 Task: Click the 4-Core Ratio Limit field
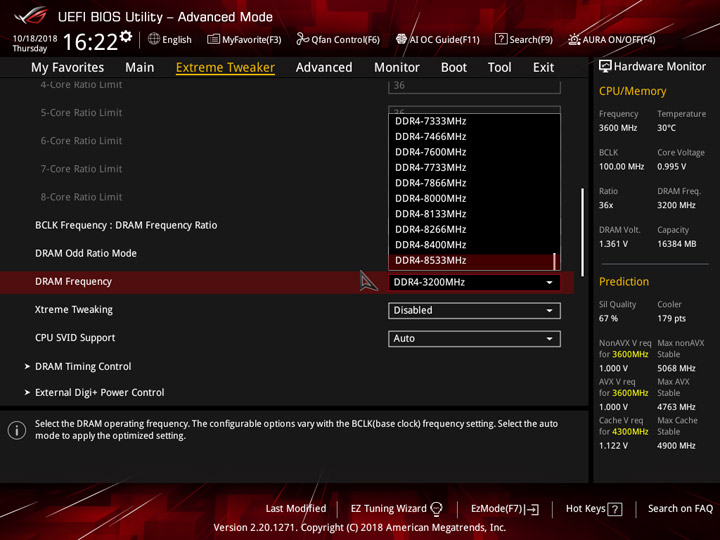tap(474, 86)
